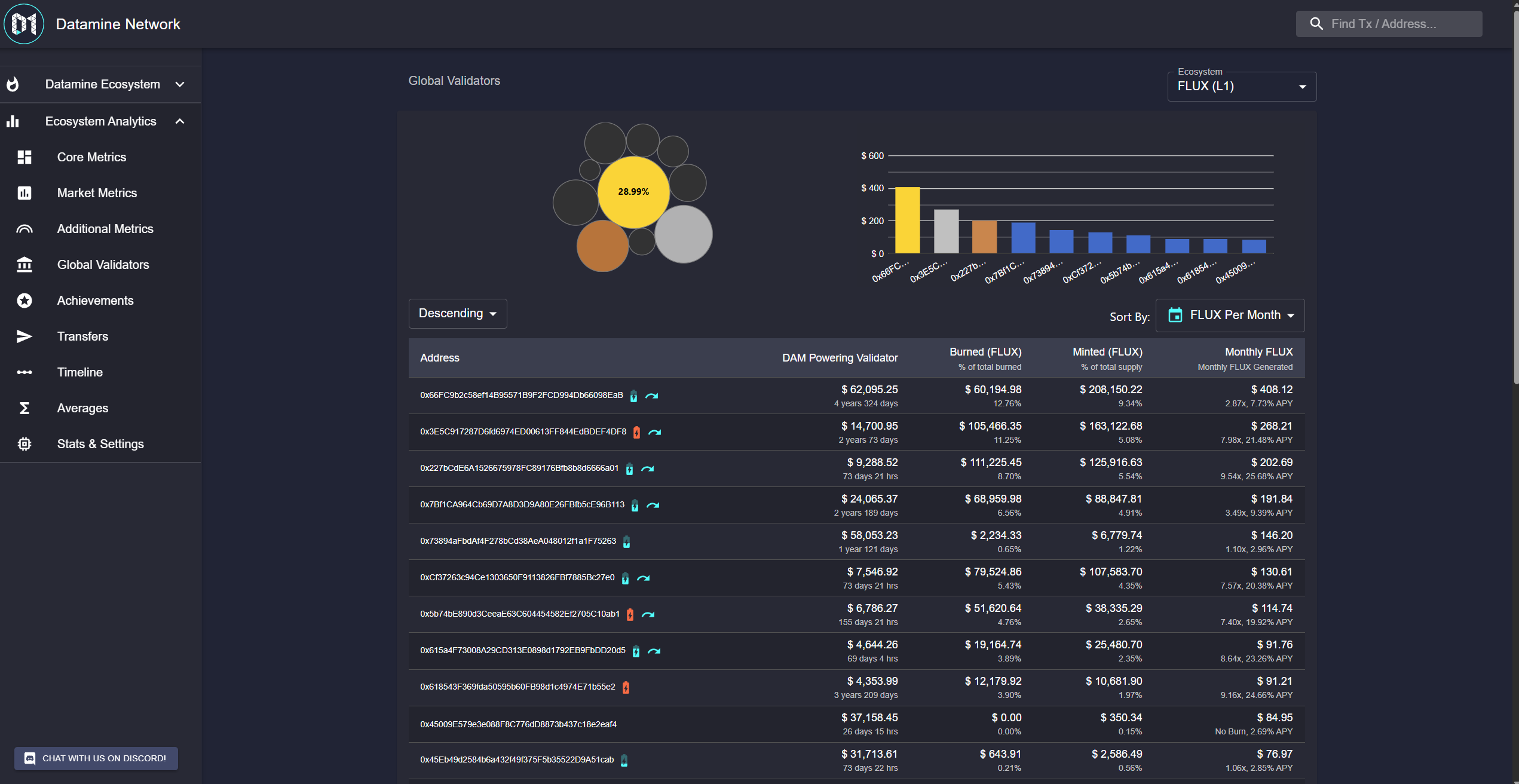Click the gray 0x3E5C bar in chart

tap(947, 231)
